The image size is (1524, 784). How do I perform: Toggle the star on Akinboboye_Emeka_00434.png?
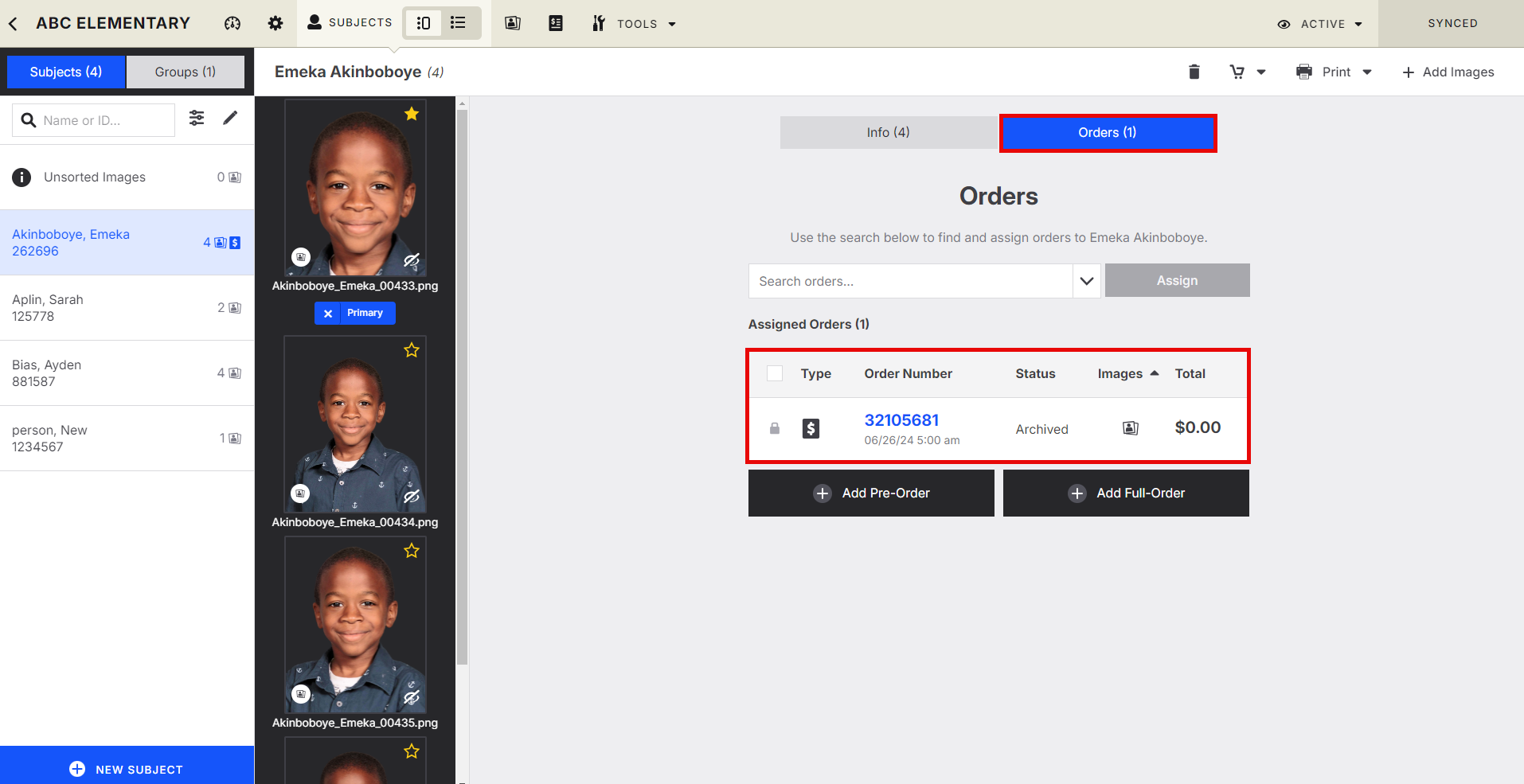[x=412, y=350]
